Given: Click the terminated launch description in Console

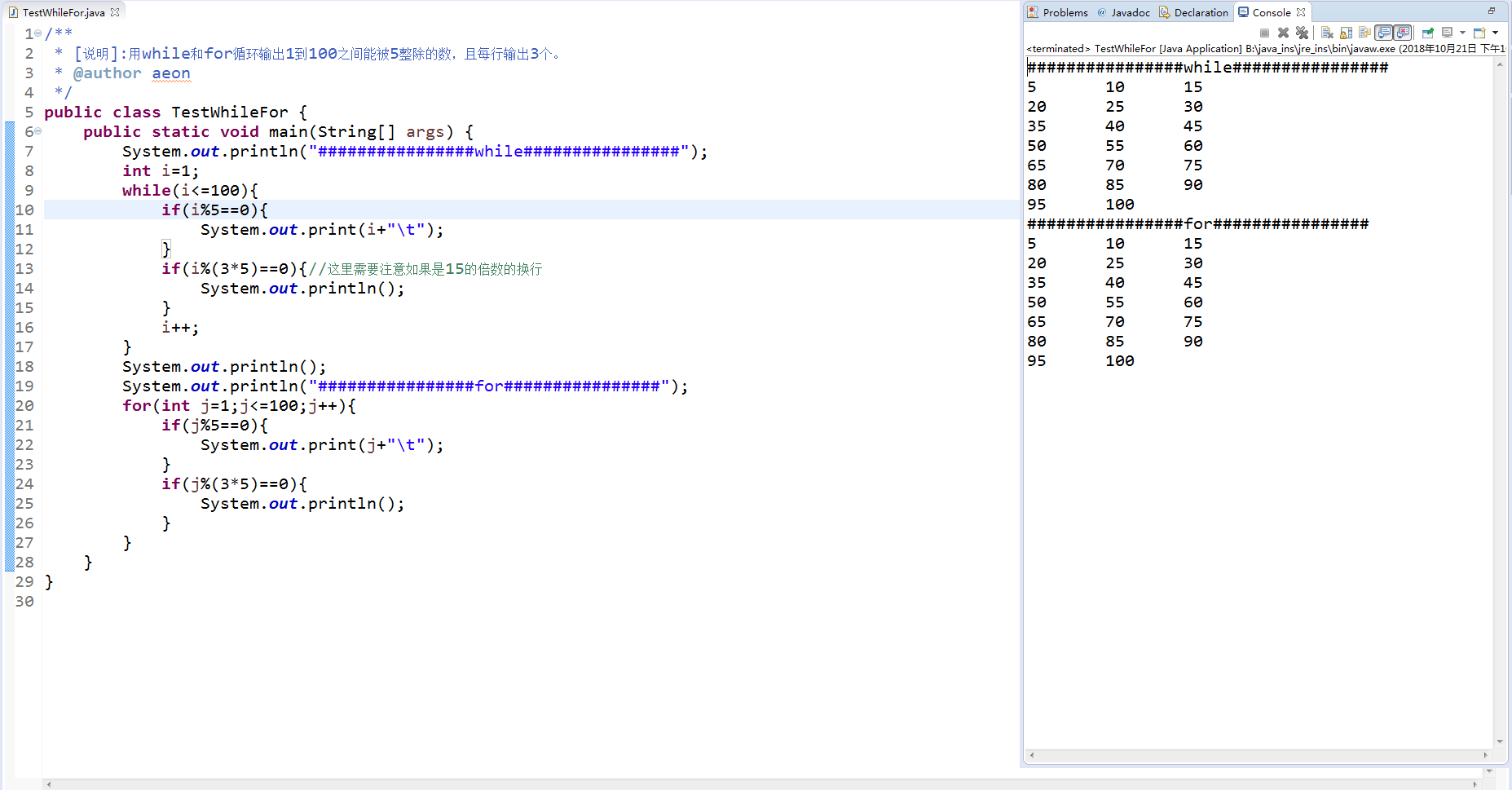Looking at the screenshot, I should click(x=1266, y=48).
